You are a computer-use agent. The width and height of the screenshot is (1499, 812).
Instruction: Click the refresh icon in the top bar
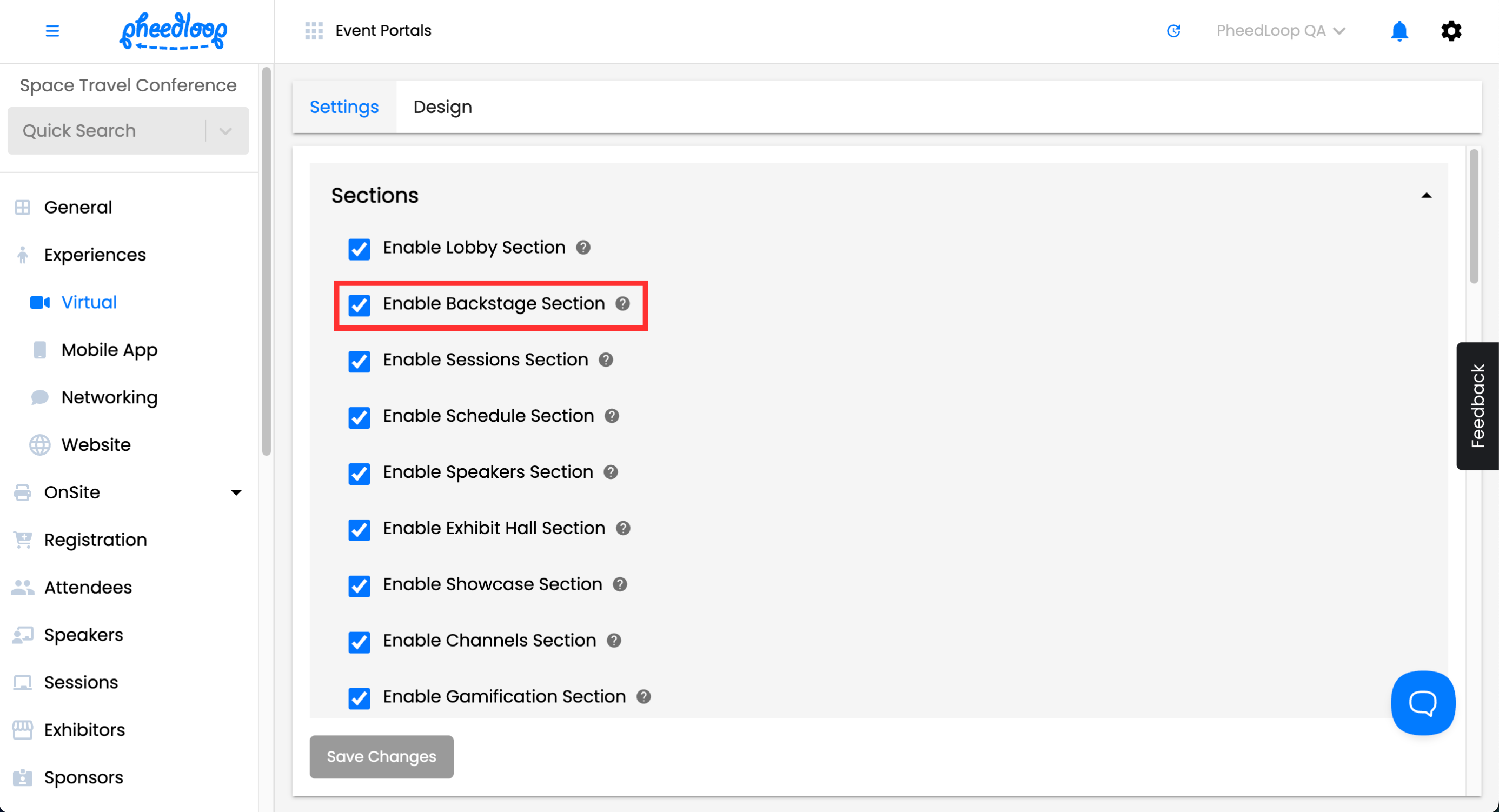tap(1173, 31)
